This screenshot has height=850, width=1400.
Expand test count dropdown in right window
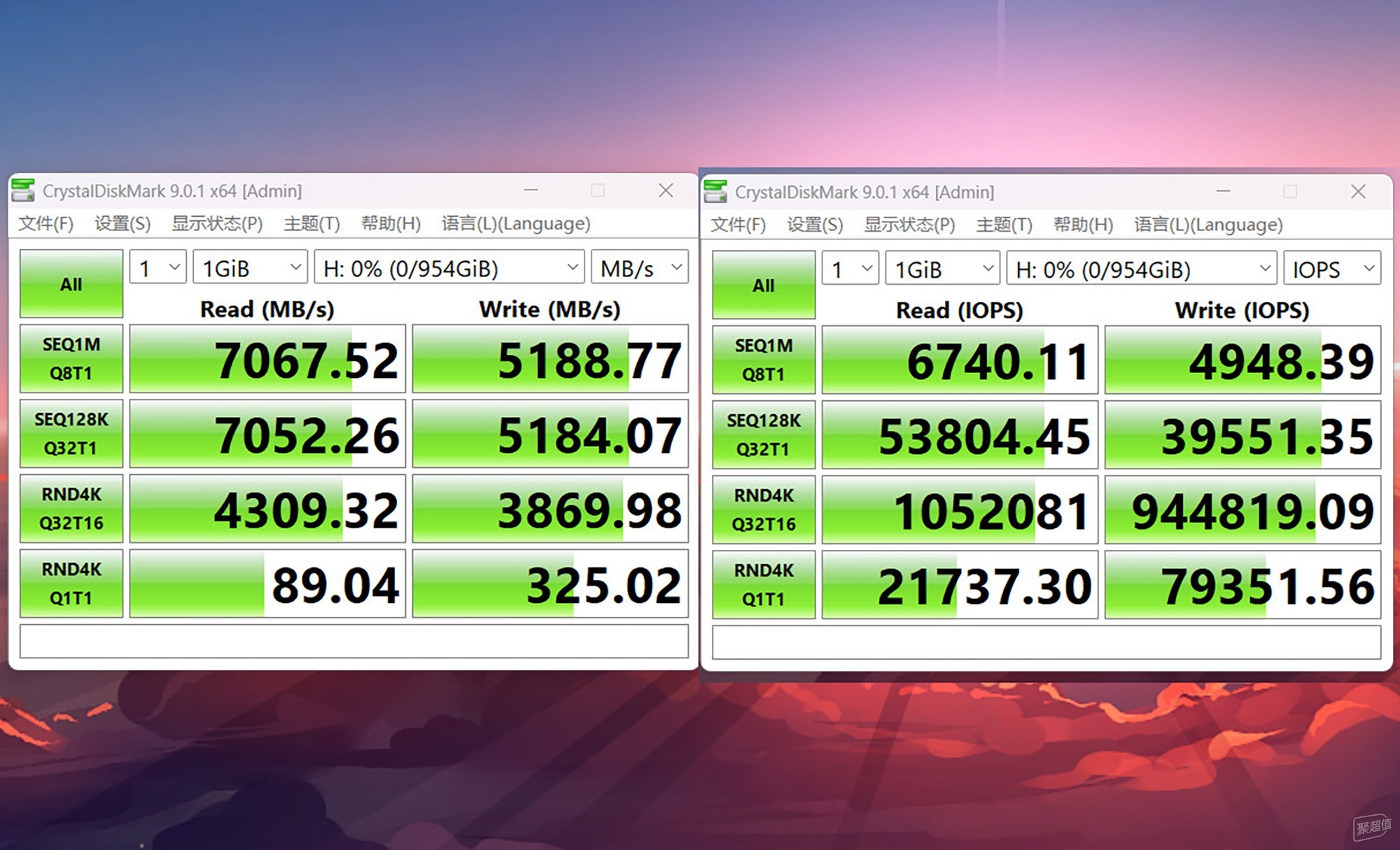point(850,269)
